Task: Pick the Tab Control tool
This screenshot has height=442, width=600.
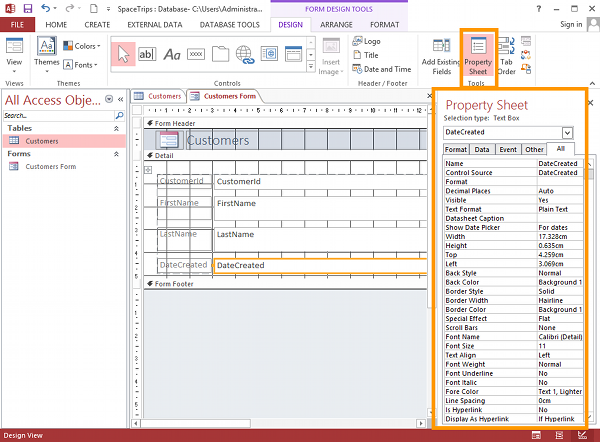Action: [220, 54]
